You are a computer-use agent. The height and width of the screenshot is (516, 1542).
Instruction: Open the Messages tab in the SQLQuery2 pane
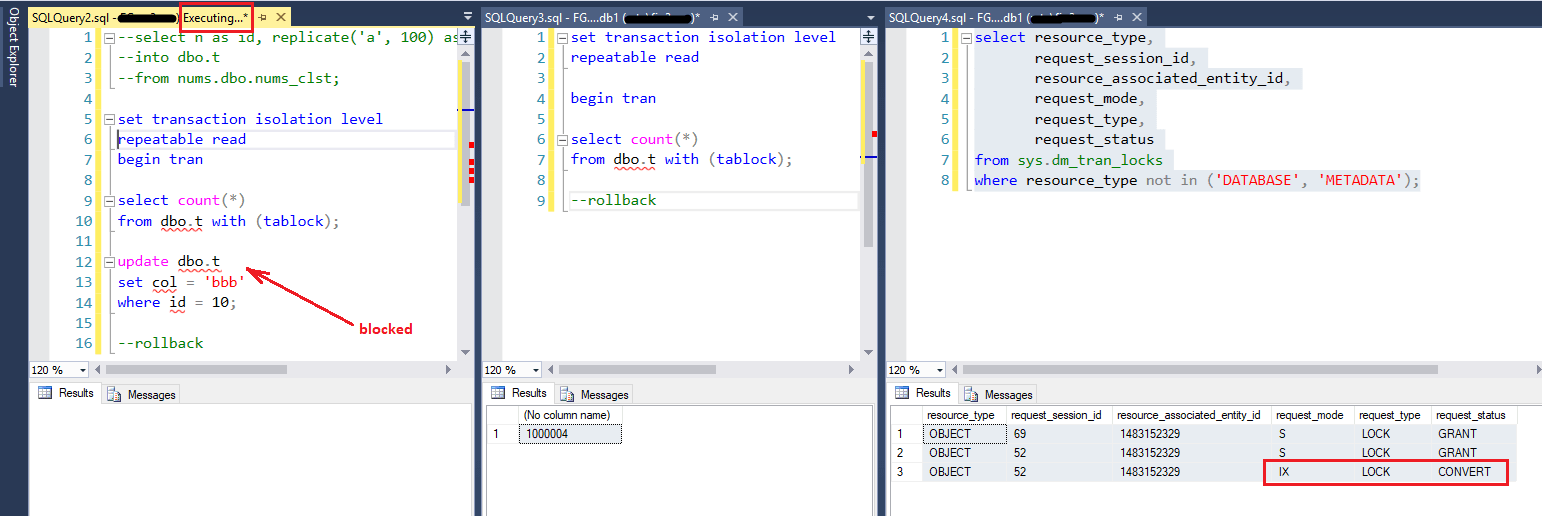click(142, 394)
